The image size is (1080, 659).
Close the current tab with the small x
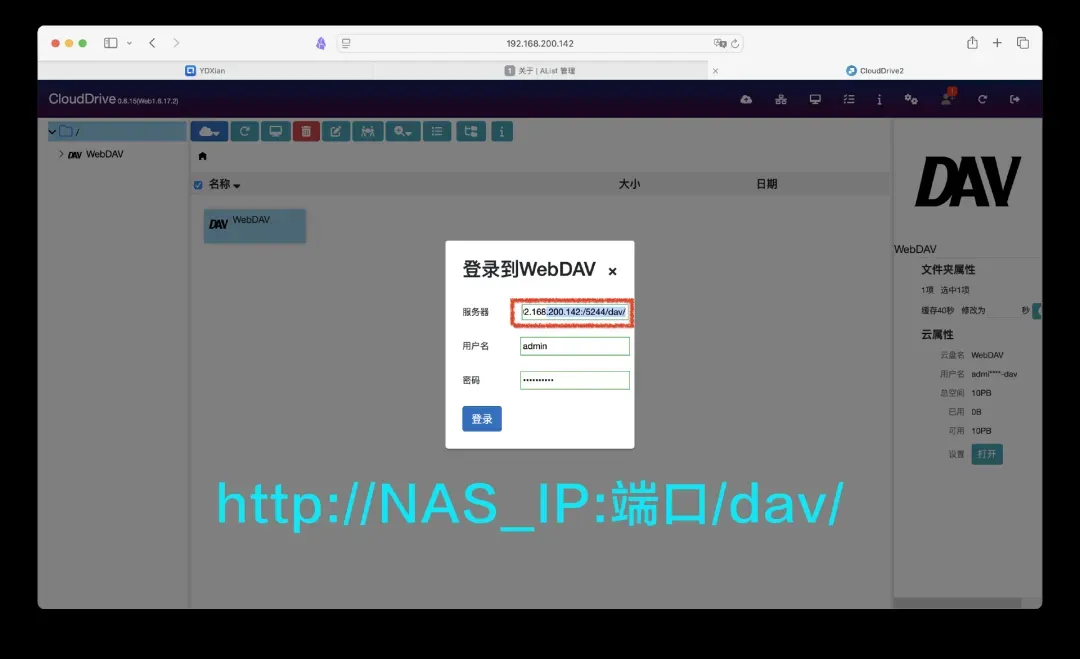[x=715, y=71]
